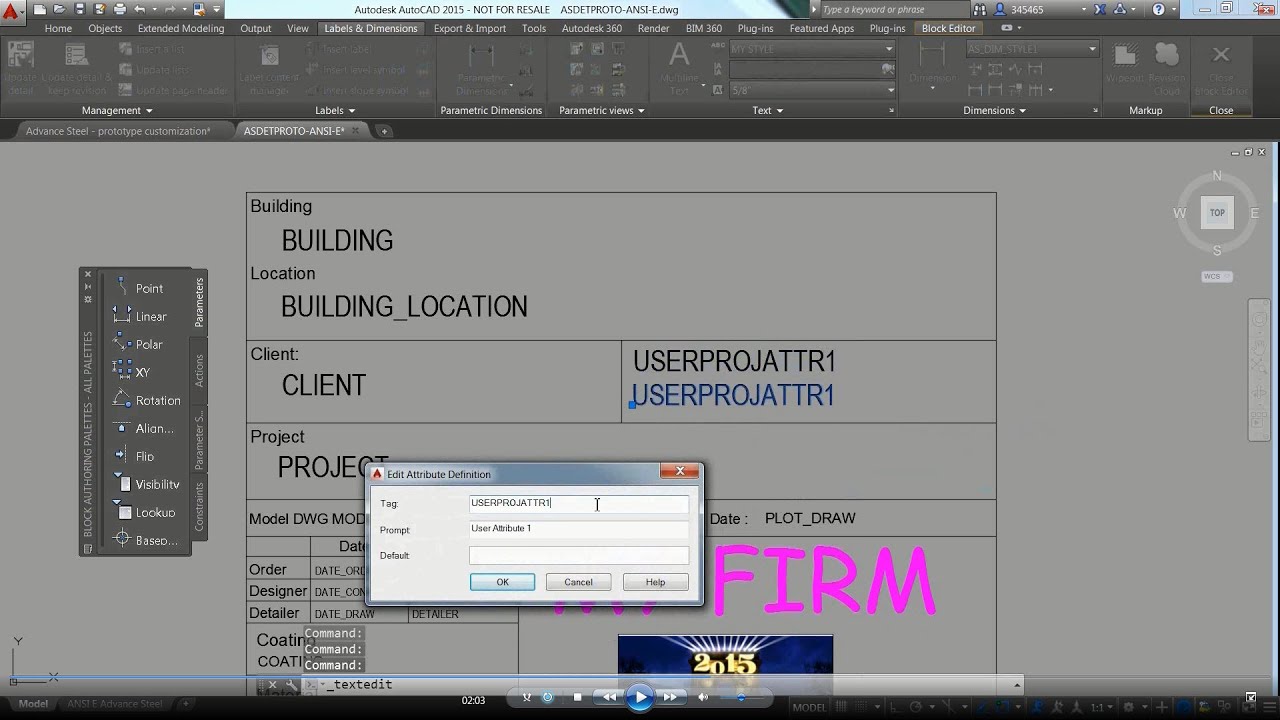Select the Lookup parameter tool
Screen dimensions: 1280x720
pyautogui.click(x=143, y=512)
